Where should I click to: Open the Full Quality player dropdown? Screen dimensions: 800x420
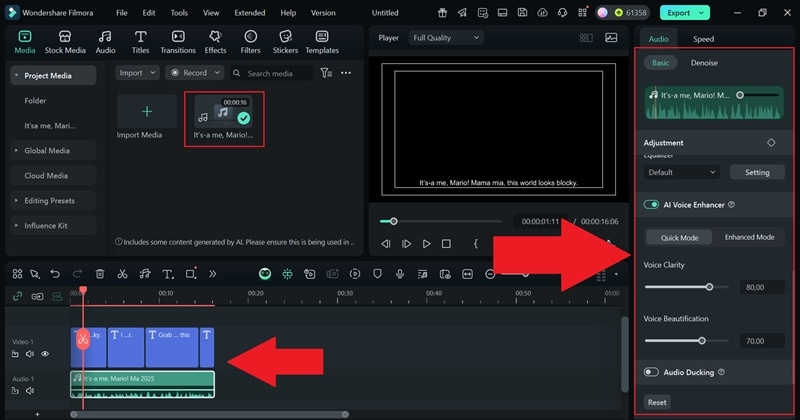point(446,38)
